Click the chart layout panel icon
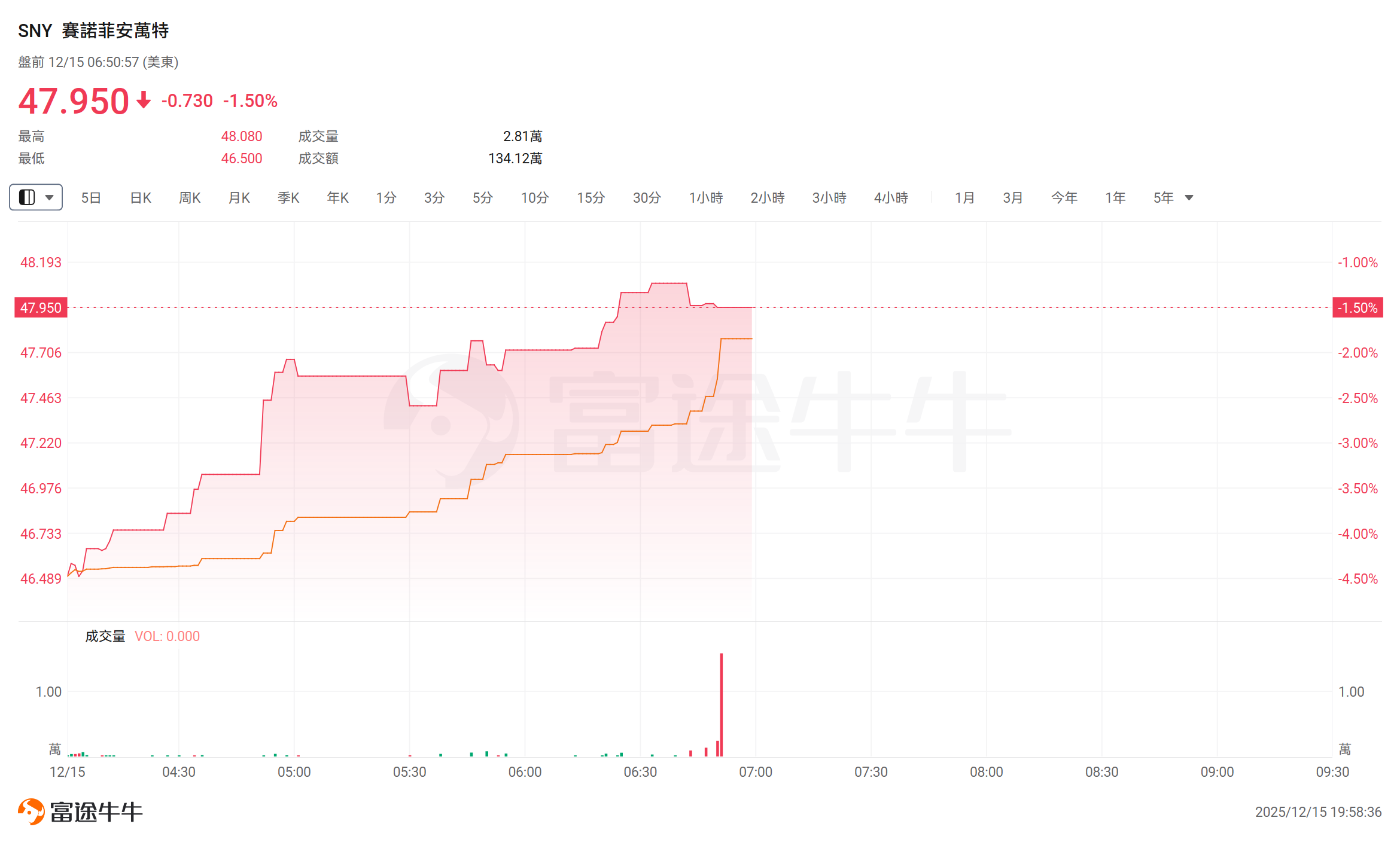Viewport: 1400px width, 842px height. click(x=27, y=197)
